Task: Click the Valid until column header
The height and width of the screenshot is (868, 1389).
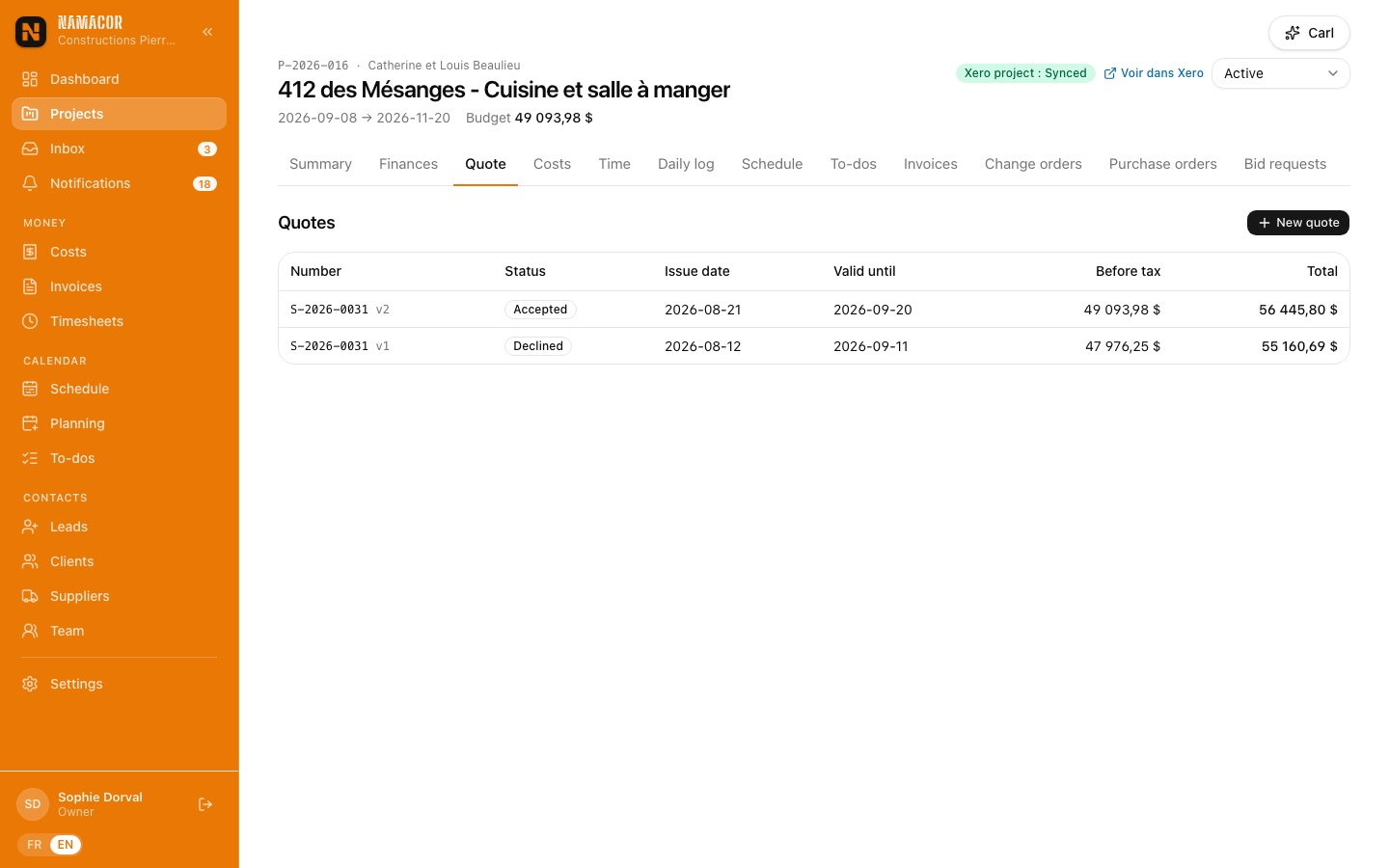Action: click(x=864, y=271)
